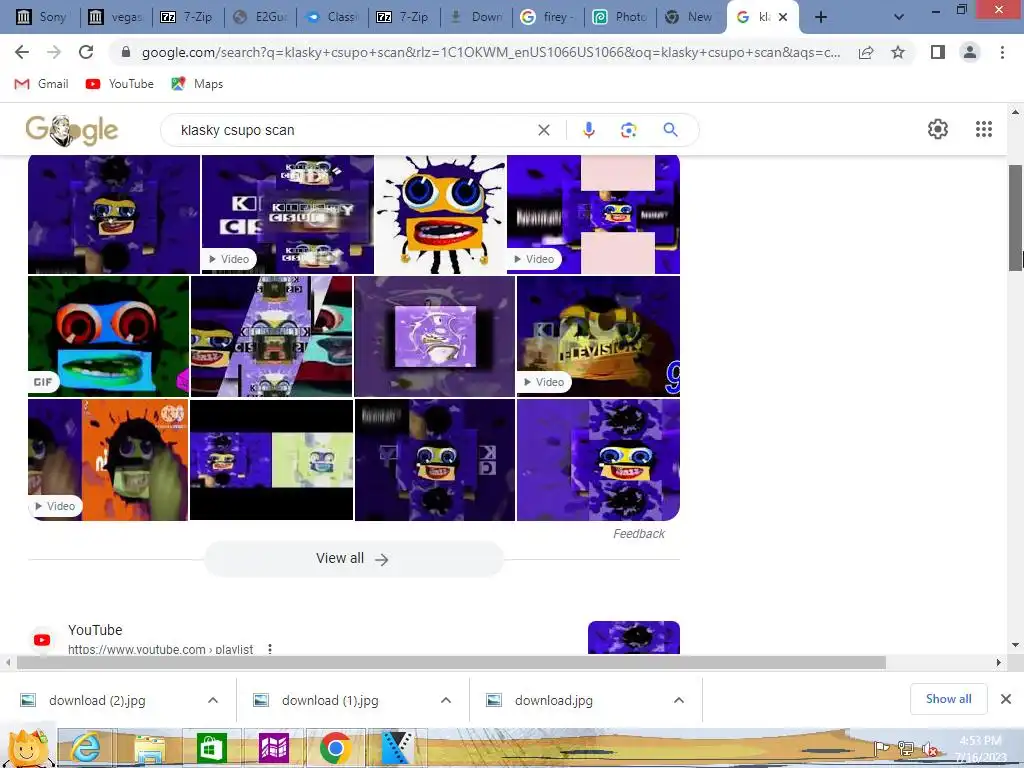Expand options for download (2).jpg
The height and width of the screenshot is (768, 1024).
coord(213,700)
